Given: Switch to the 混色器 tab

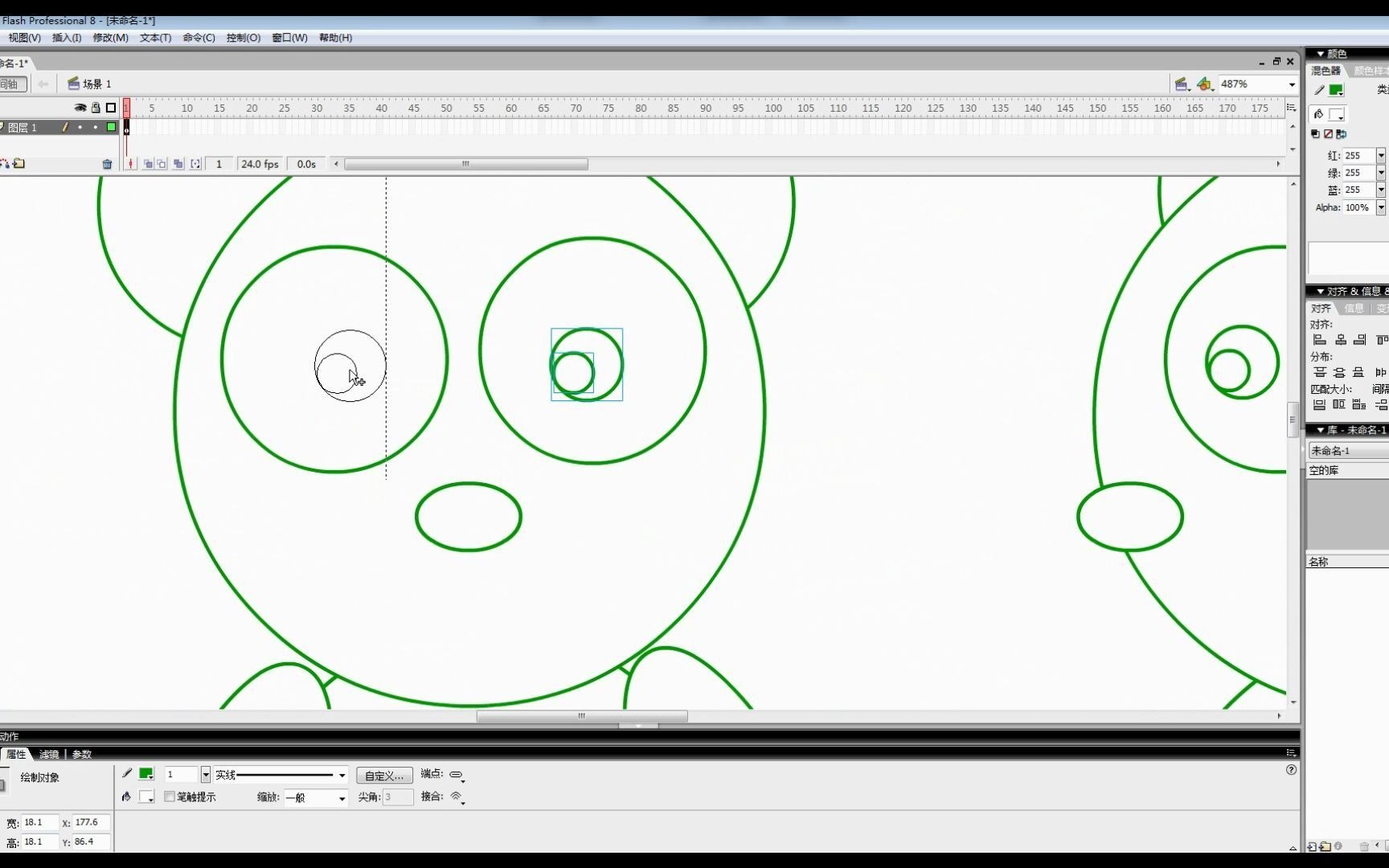Looking at the screenshot, I should (x=1325, y=71).
